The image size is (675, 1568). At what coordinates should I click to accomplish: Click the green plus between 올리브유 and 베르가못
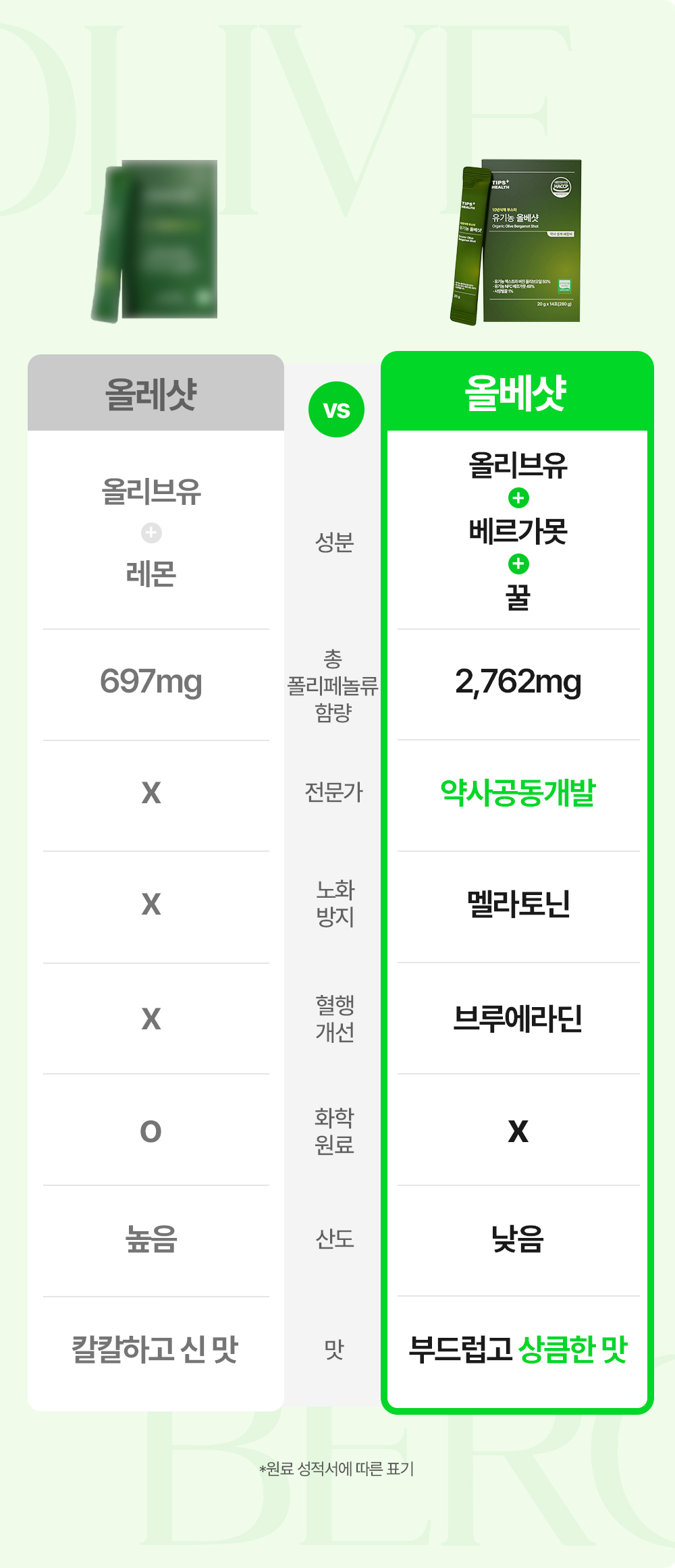518,498
